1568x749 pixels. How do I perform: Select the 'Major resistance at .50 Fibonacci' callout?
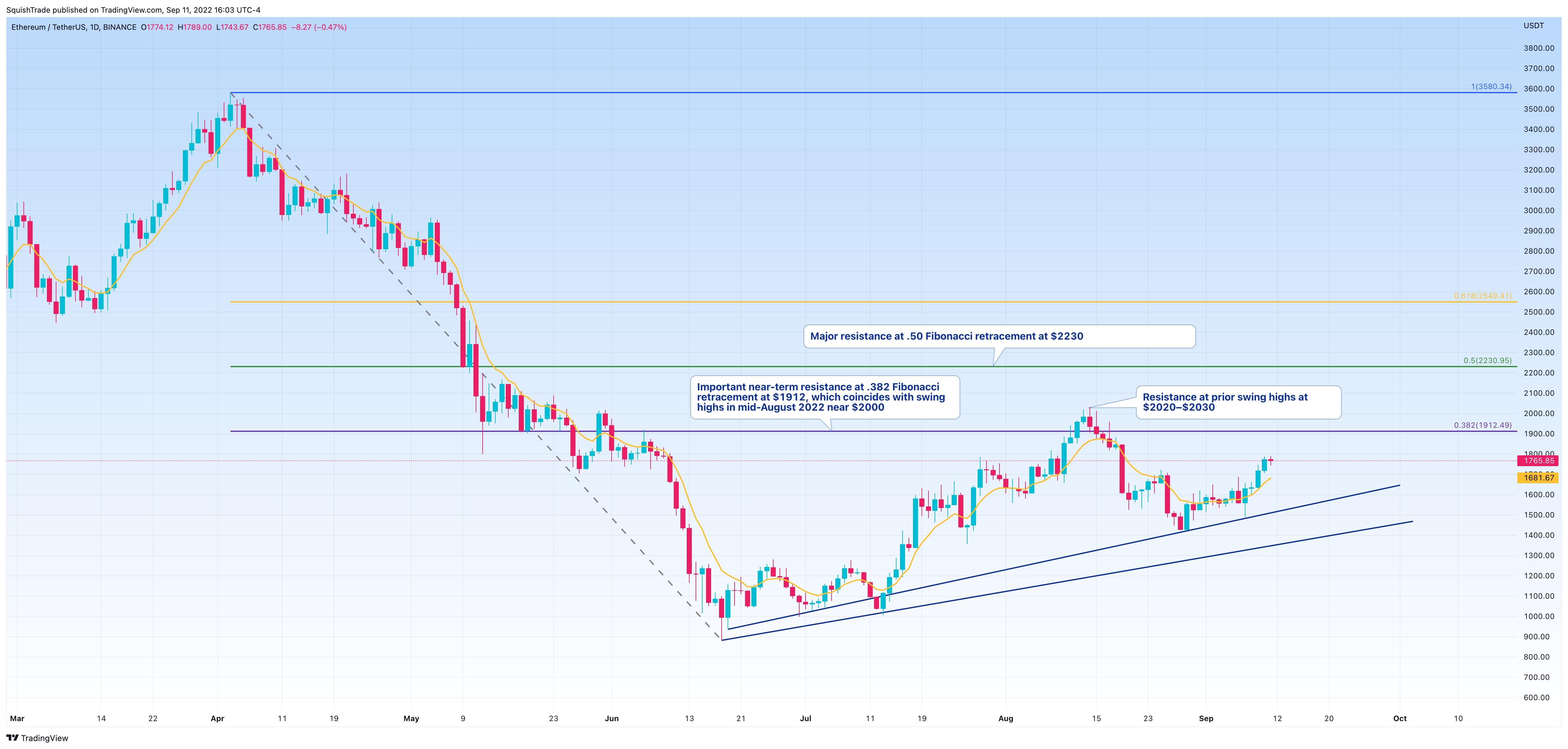999,336
